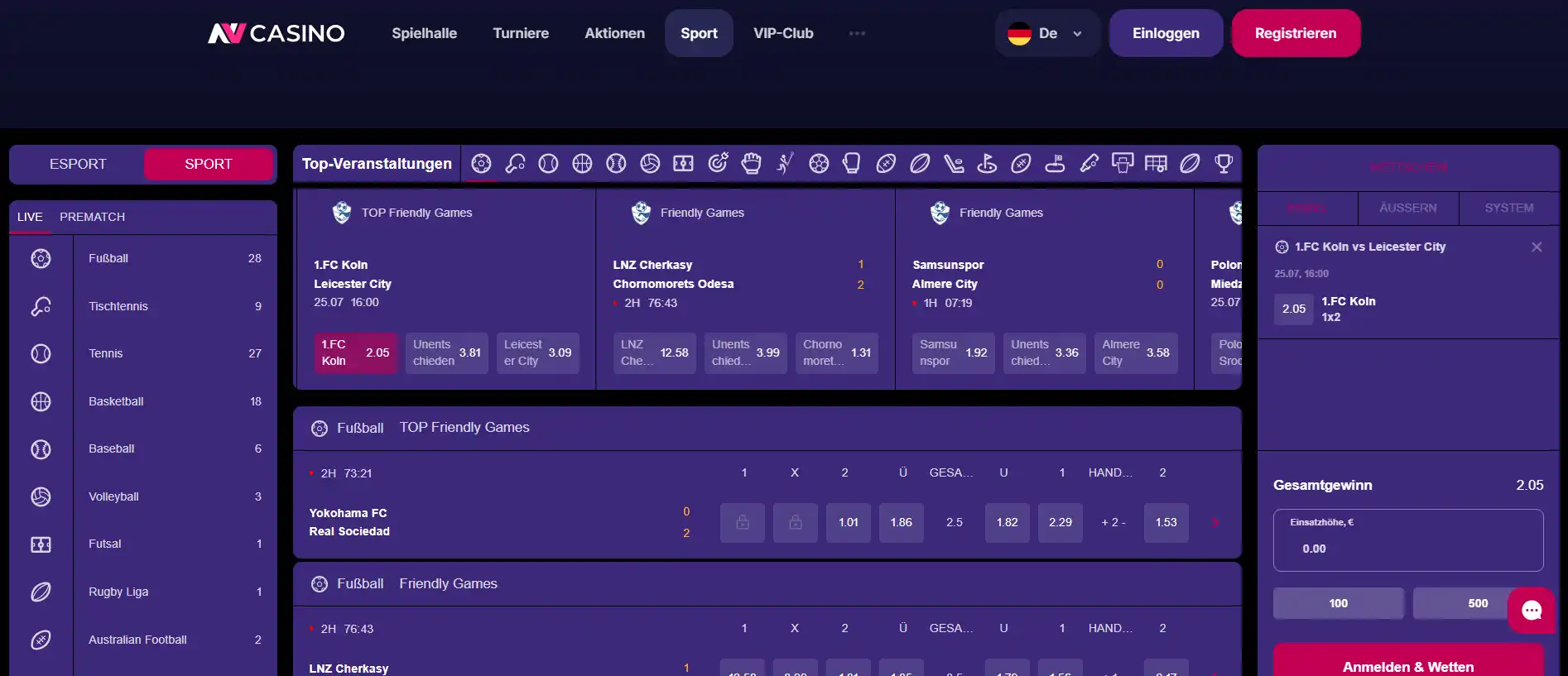1568x676 pixels.
Task: Open Aktionen menu item
Action: (614, 33)
